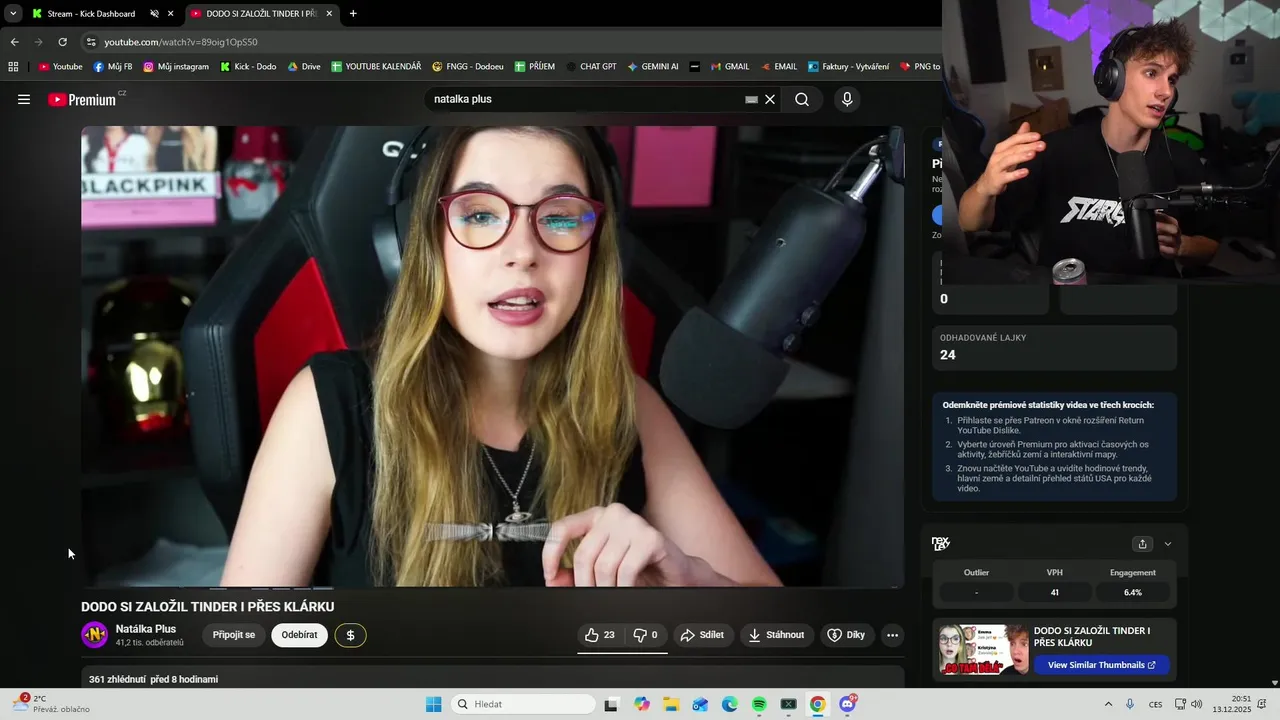This screenshot has width=1280, height=720.
Task: Open the on-screen keyboard icon in search
Action: (751, 99)
